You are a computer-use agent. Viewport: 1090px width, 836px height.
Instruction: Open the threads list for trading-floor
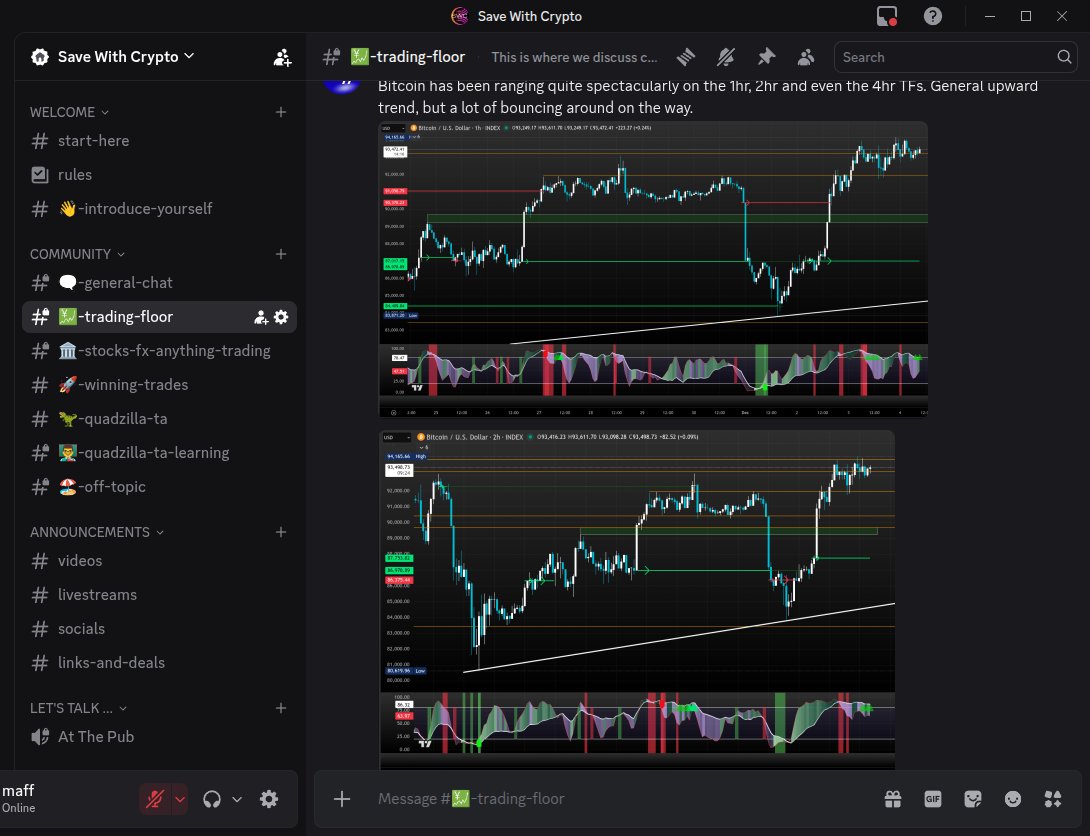tap(686, 57)
